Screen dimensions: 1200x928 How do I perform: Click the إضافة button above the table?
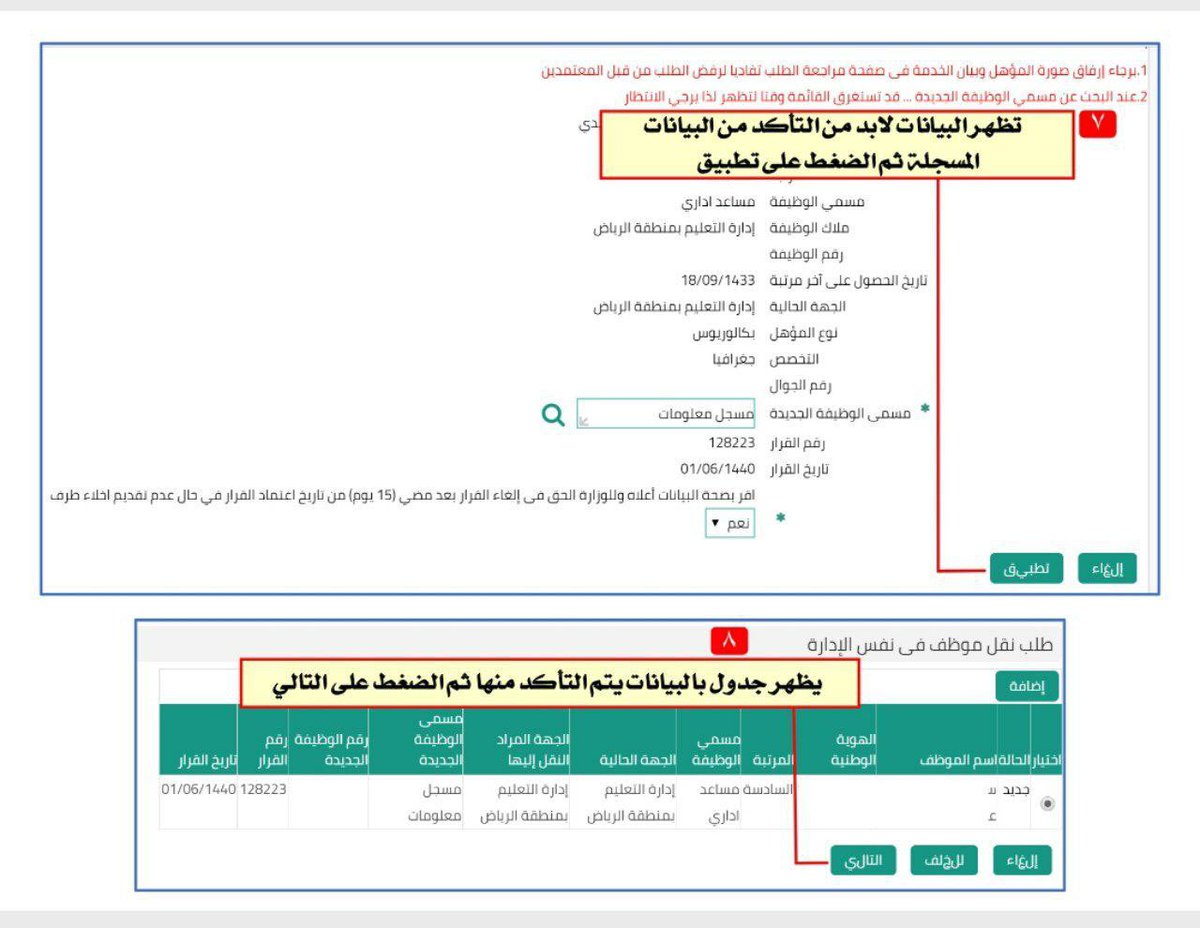click(x=1027, y=687)
